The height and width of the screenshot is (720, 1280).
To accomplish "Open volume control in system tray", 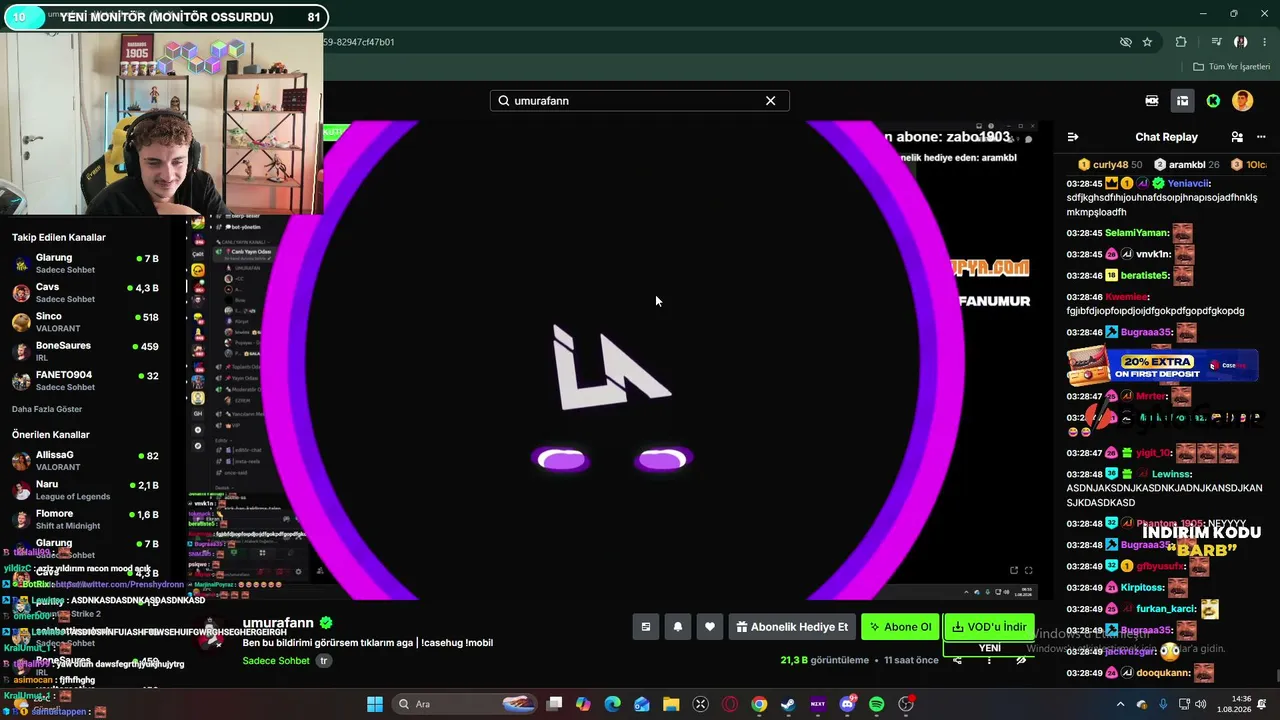I will point(1200,704).
